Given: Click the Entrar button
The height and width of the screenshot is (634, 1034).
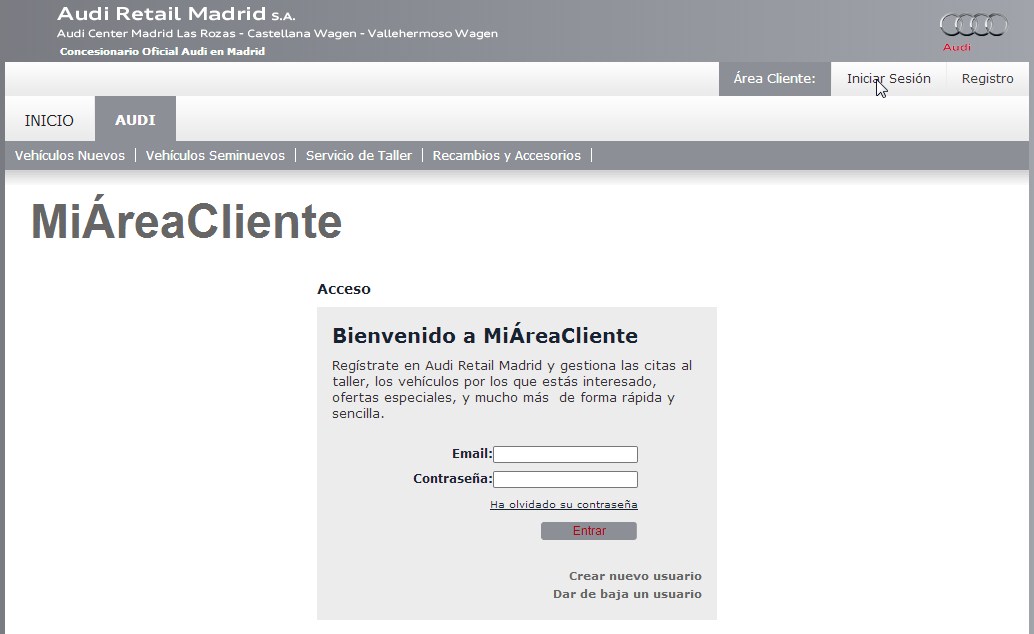Looking at the screenshot, I should click(589, 531).
